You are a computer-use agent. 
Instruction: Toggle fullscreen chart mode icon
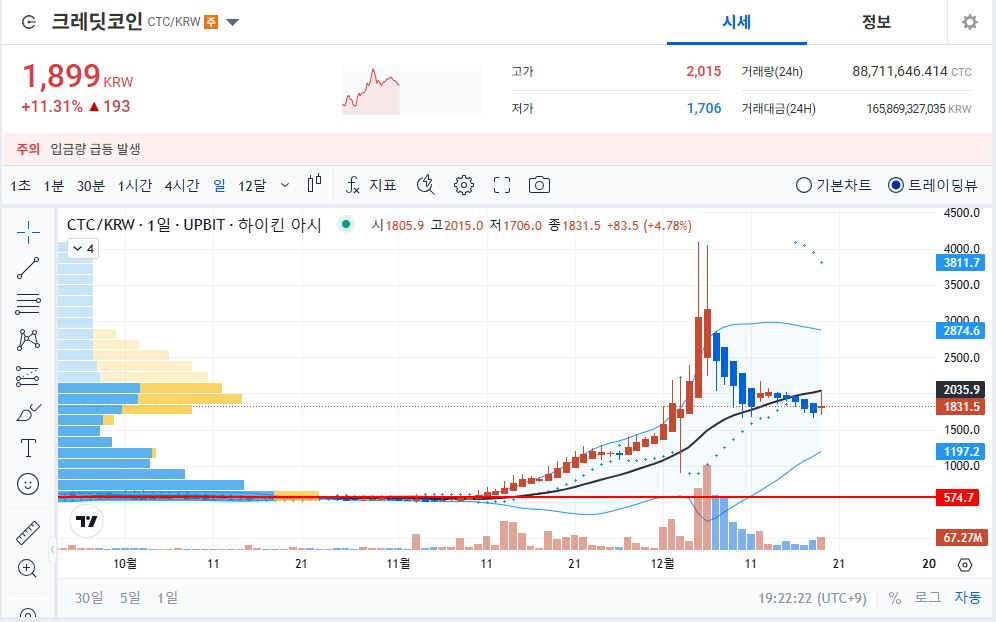pyautogui.click(x=502, y=185)
